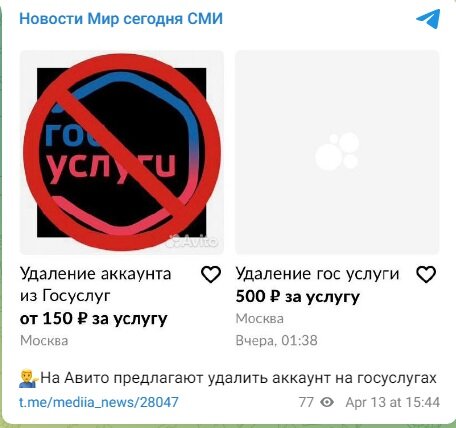The width and height of the screenshot is (456, 428).
Task: Open the listing title 'Удаление гос услуги'
Action: point(317,274)
